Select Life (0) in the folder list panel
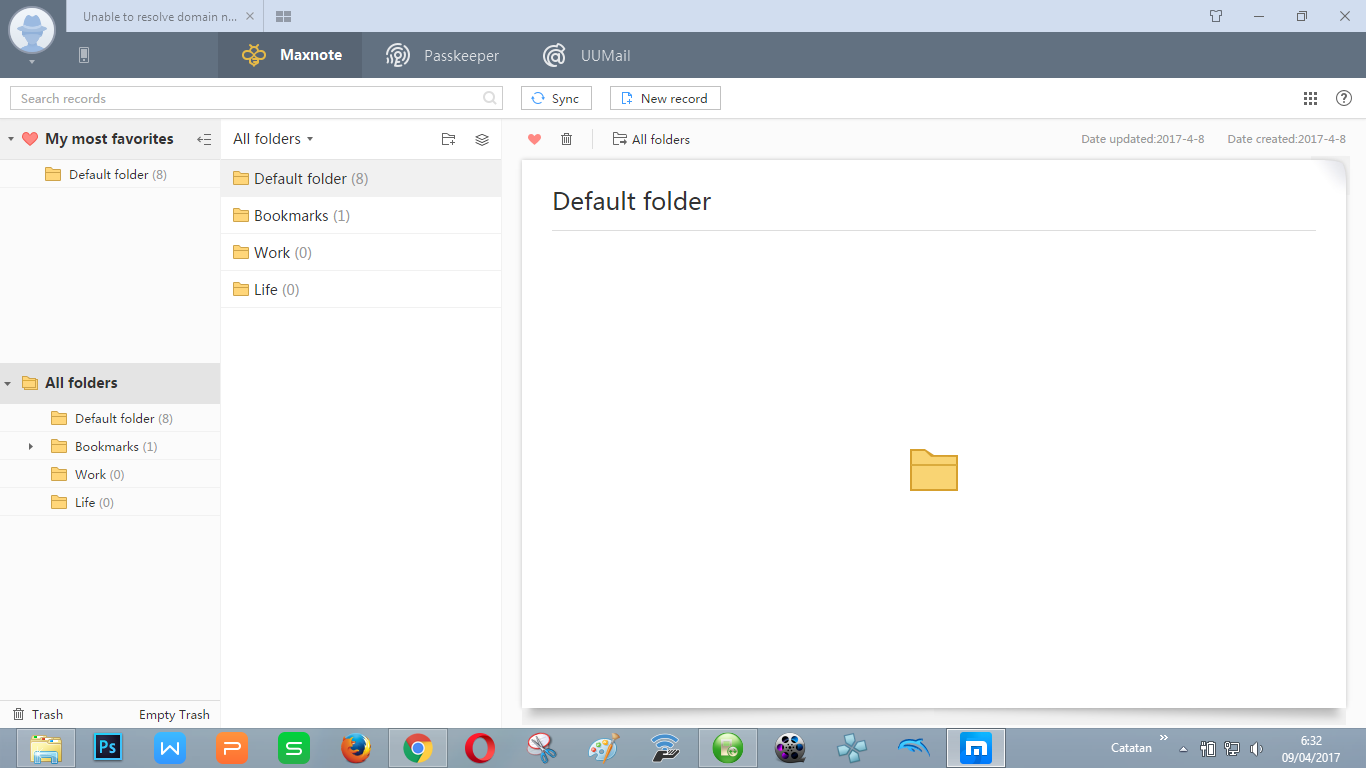Image resolution: width=1366 pixels, height=768 pixels. pyautogui.click(x=361, y=289)
